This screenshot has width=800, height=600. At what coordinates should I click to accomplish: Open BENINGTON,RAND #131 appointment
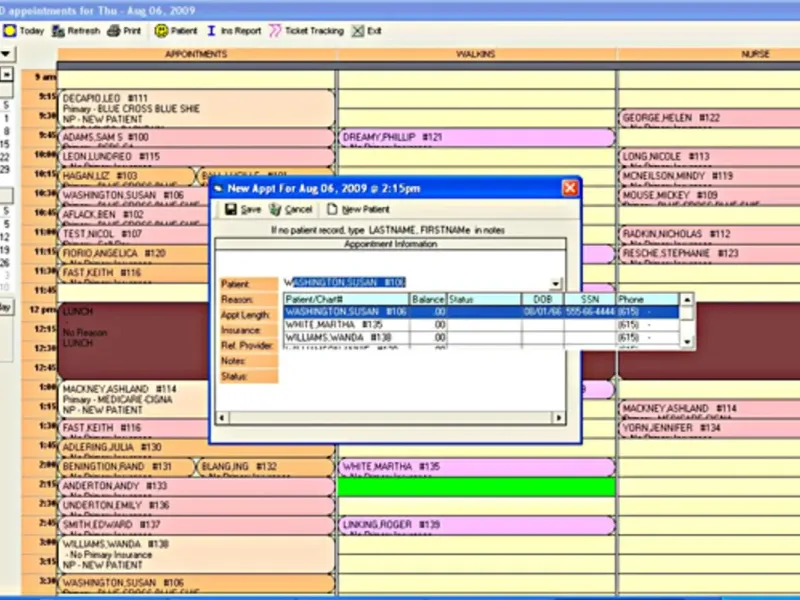pyautogui.click(x=127, y=467)
